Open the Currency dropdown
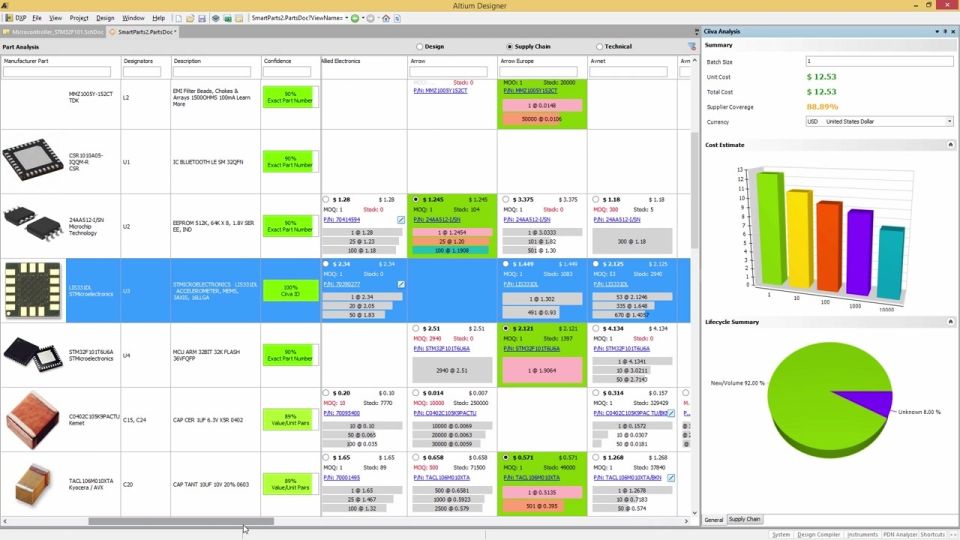960x540 pixels. click(x=950, y=122)
